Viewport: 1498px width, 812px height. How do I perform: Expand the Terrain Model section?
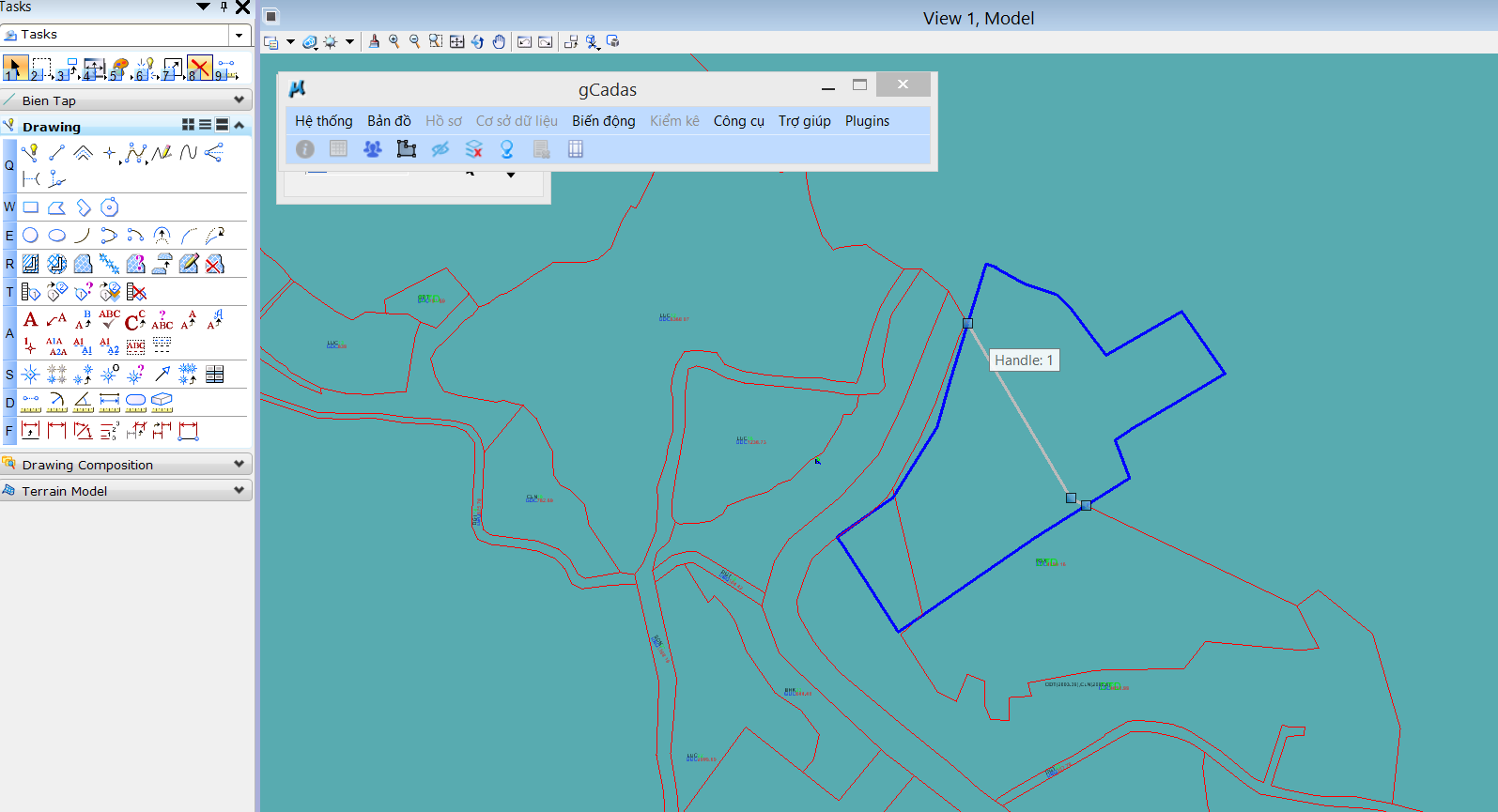239,490
